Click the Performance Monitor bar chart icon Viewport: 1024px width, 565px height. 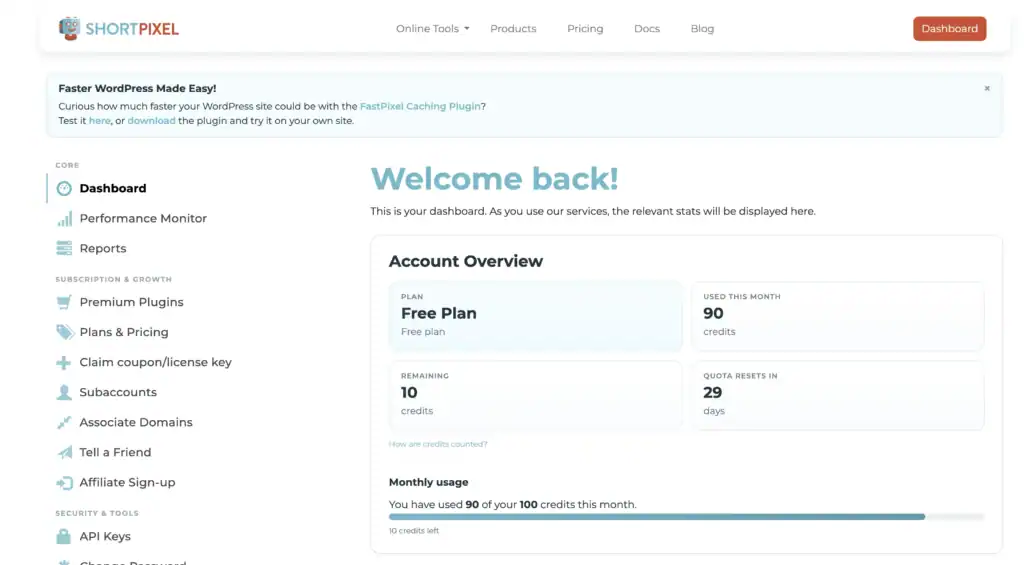(64, 218)
